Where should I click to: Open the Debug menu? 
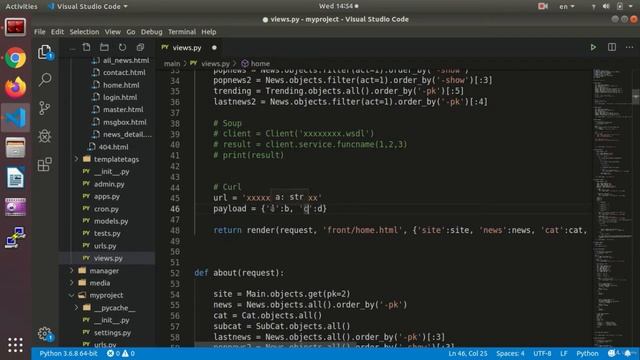tap(151, 32)
